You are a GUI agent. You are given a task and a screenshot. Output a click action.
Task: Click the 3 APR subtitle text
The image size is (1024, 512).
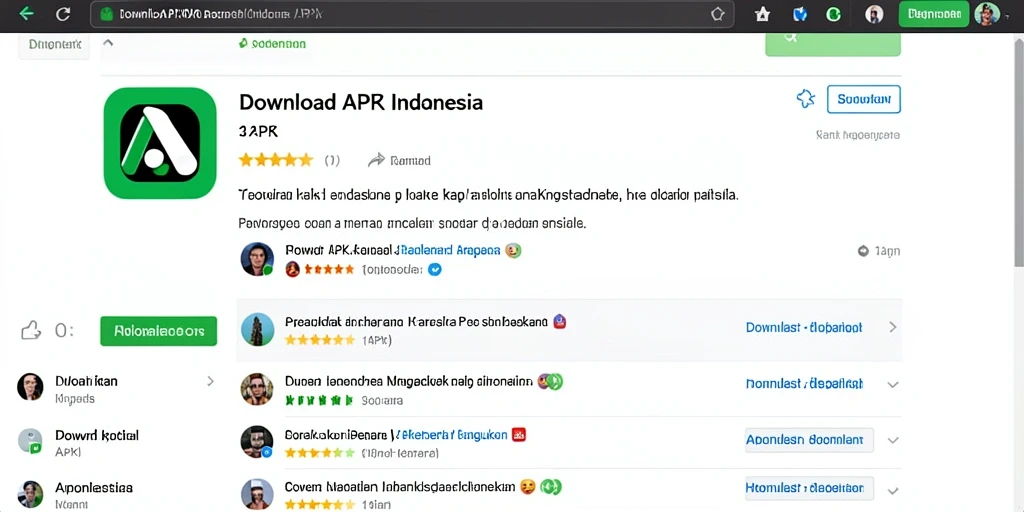[259, 131]
